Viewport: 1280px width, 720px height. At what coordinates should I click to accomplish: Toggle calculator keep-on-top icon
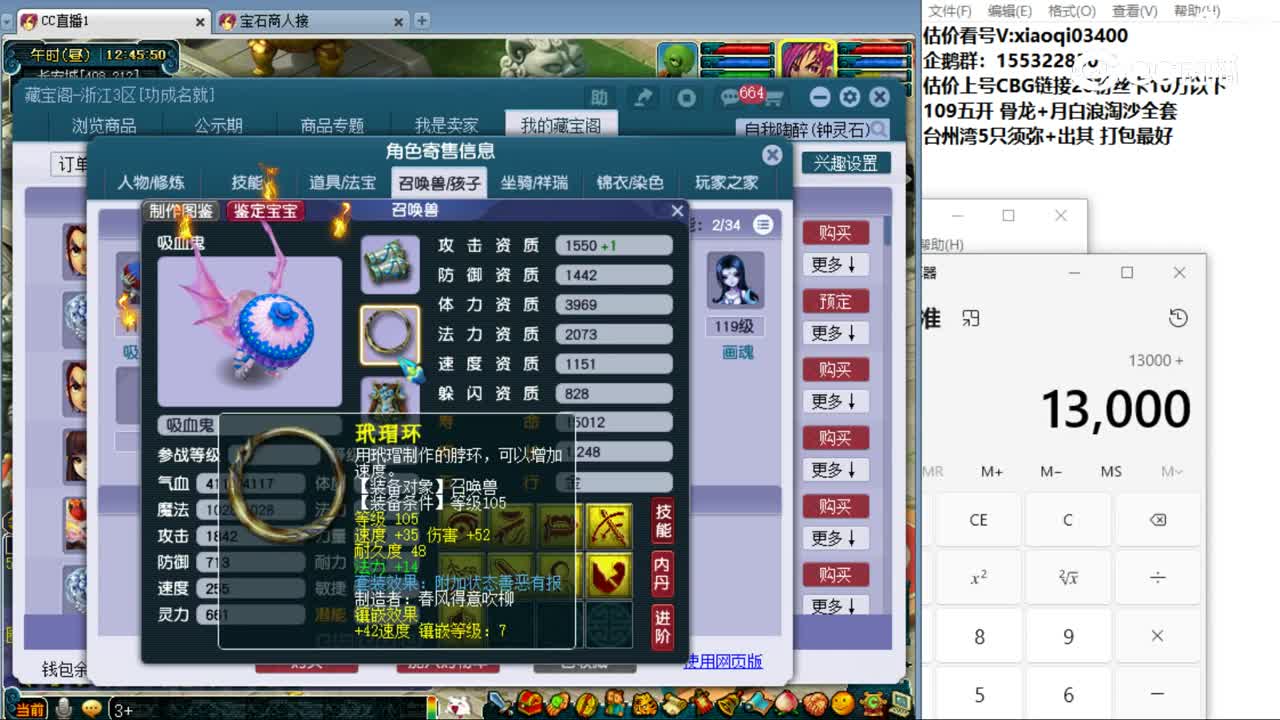pyautogui.click(x=970, y=318)
